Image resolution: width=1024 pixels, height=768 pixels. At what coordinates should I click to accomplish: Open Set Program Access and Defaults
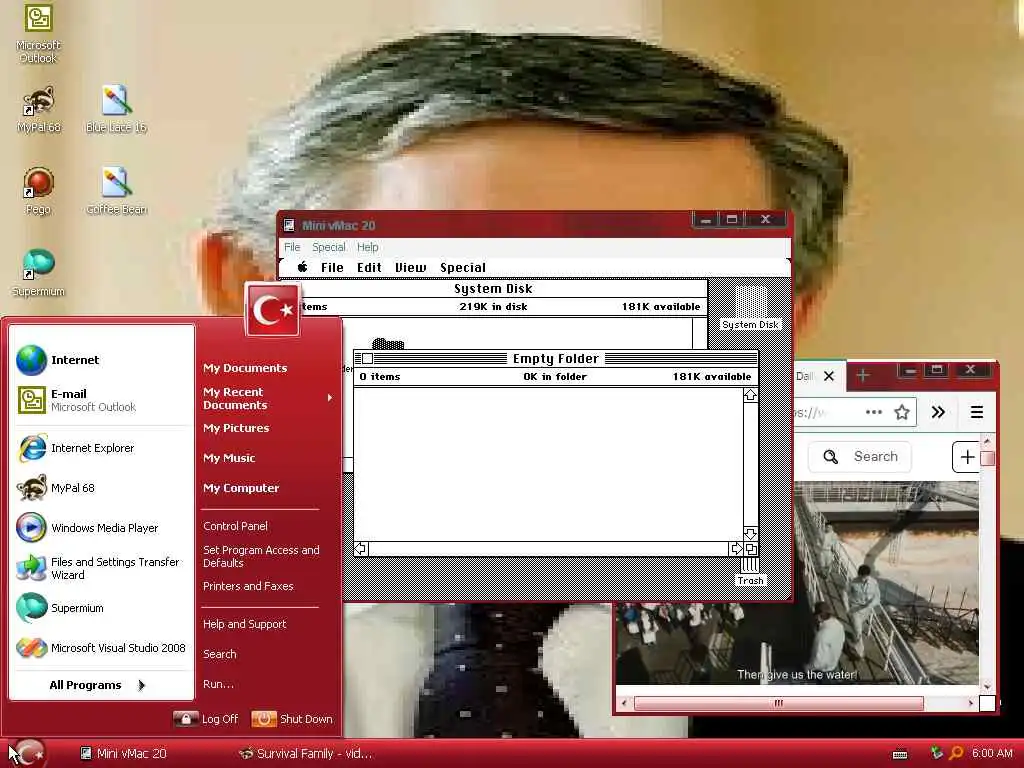pos(261,556)
